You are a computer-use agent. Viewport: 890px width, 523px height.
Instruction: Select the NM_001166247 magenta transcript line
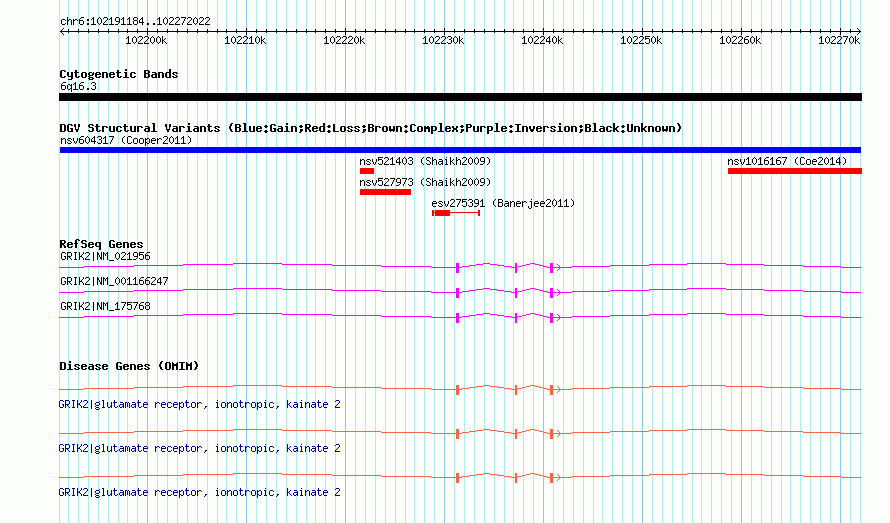pos(460,292)
